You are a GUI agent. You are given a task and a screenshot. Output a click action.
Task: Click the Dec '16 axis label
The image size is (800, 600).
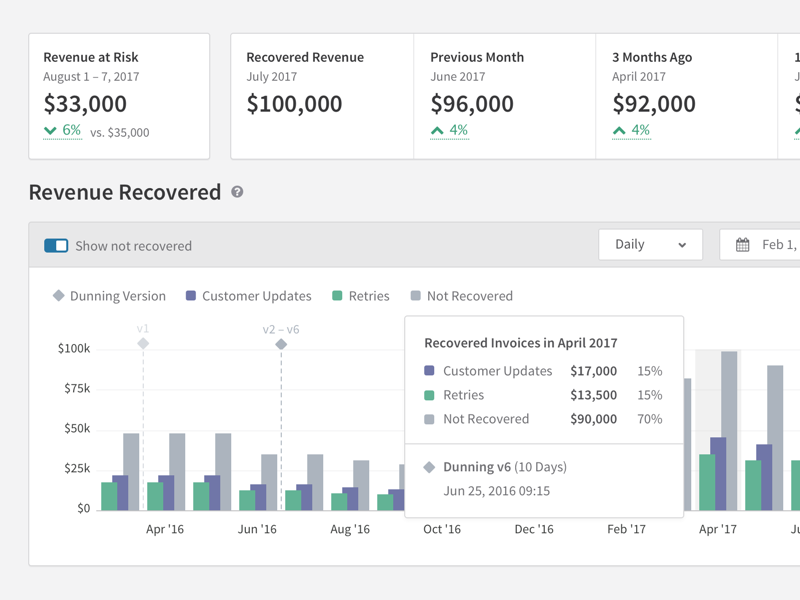[534, 529]
